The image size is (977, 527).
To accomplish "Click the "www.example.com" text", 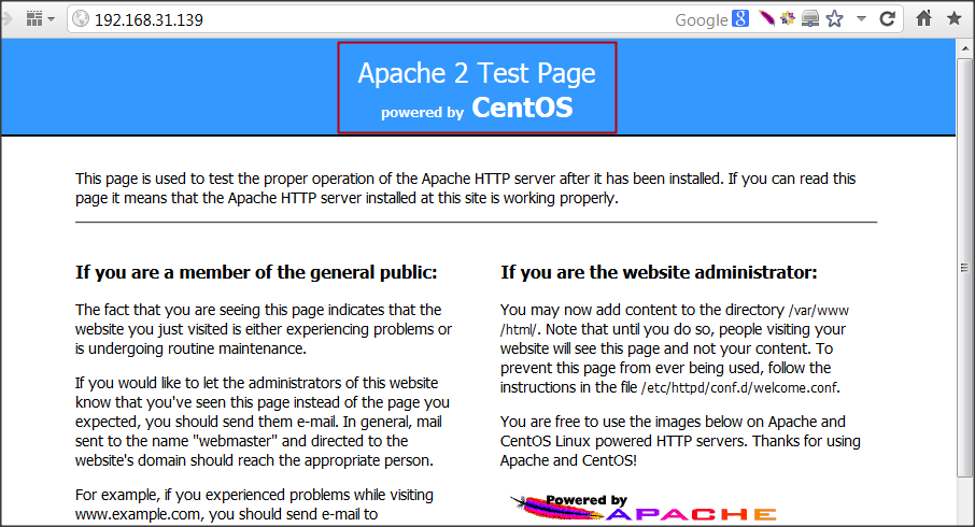I will 138,515.
